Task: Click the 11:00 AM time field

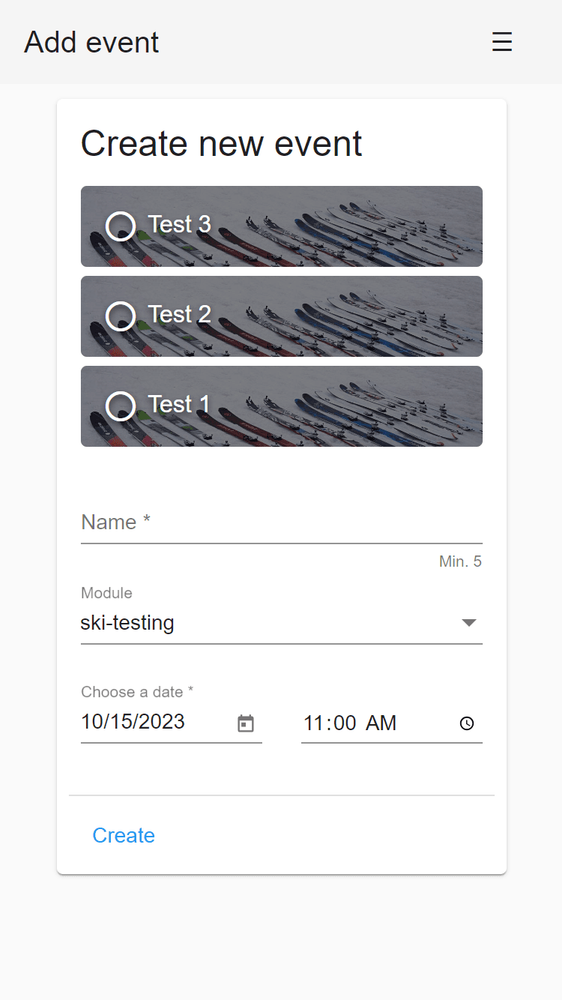Action: (392, 723)
